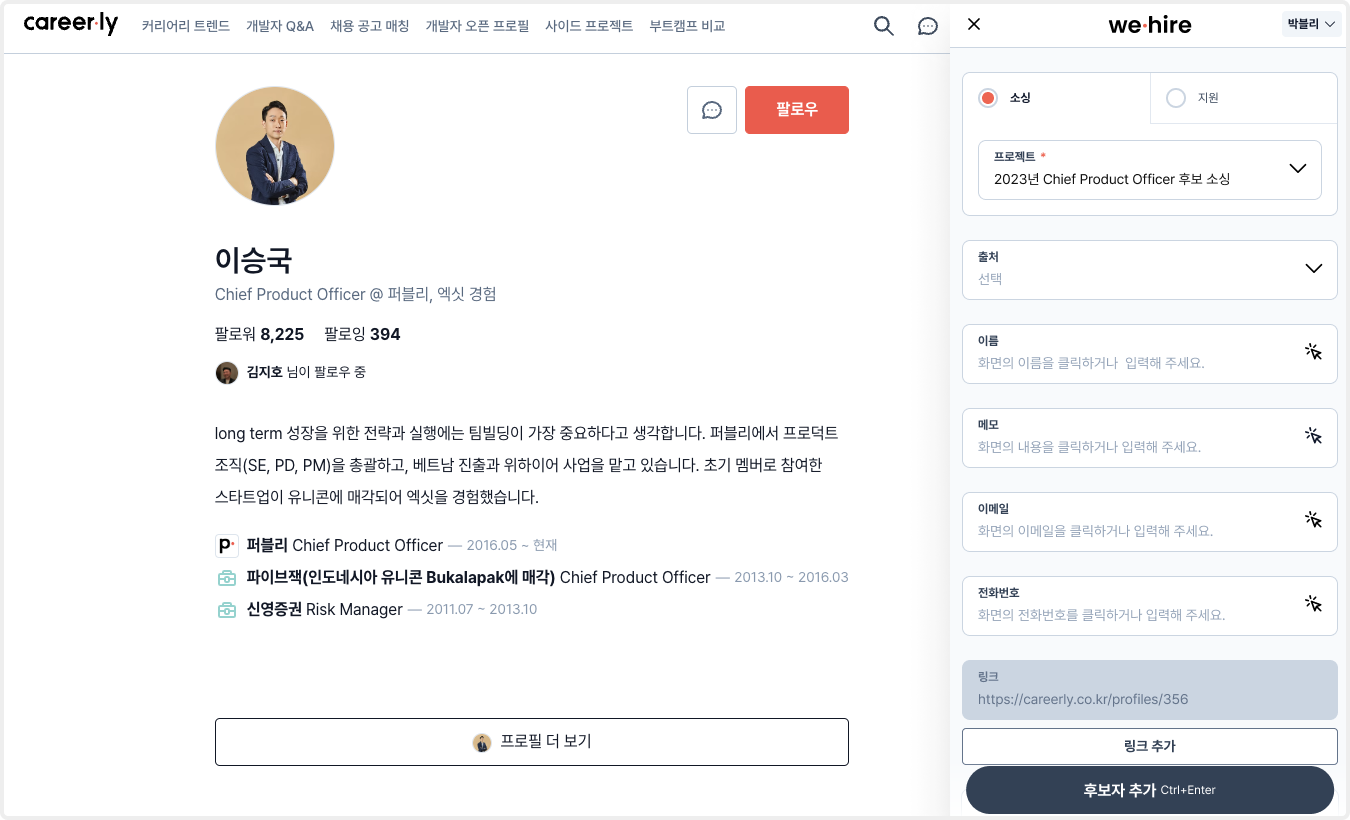1350x820 pixels.
Task: Click the picker cursor icon in 메모 field
Action: click(x=1314, y=436)
